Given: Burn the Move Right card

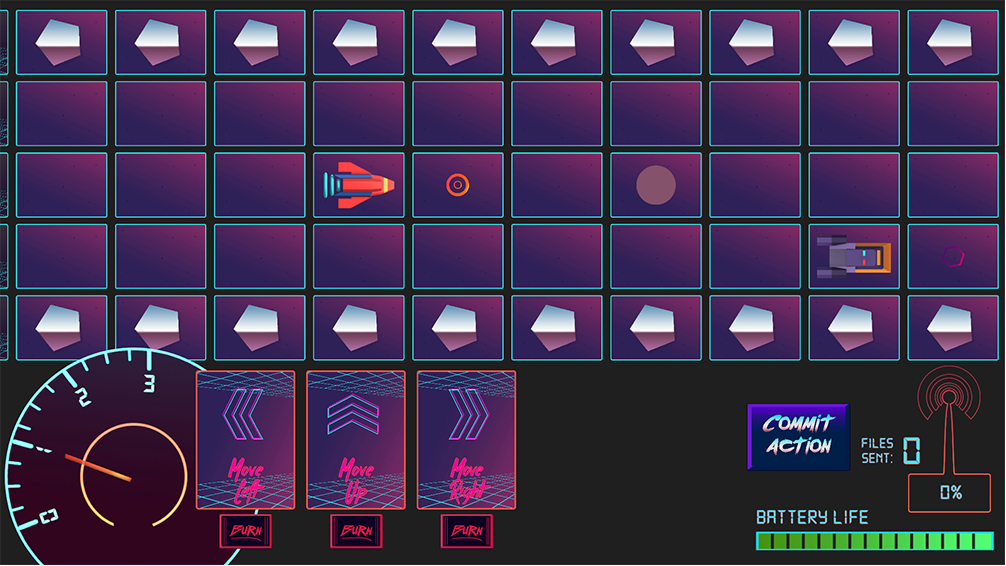Looking at the screenshot, I should (466, 531).
